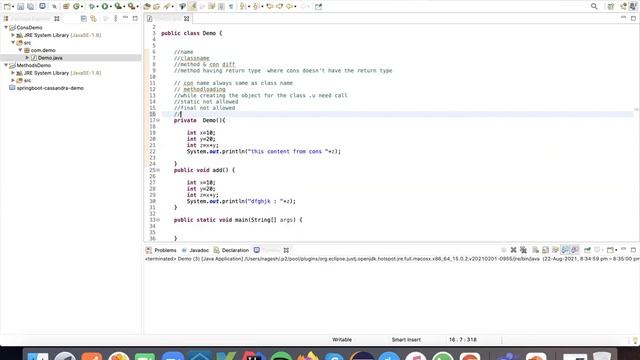Close the Demo.java editor tab
The width and height of the screenshot is (640, 360).
pos(187,18)
